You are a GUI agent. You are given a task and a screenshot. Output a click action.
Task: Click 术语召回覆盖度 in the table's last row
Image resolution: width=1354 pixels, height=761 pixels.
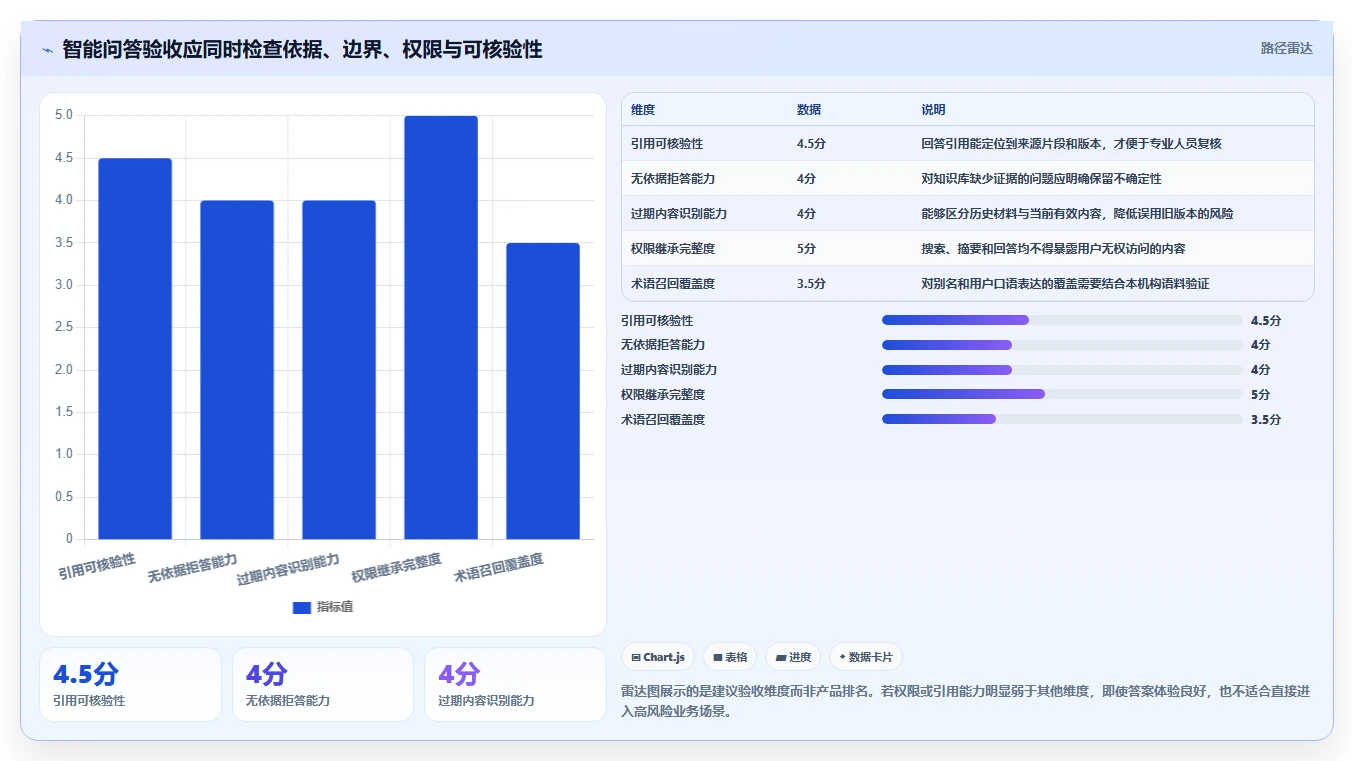click(673, 284)
